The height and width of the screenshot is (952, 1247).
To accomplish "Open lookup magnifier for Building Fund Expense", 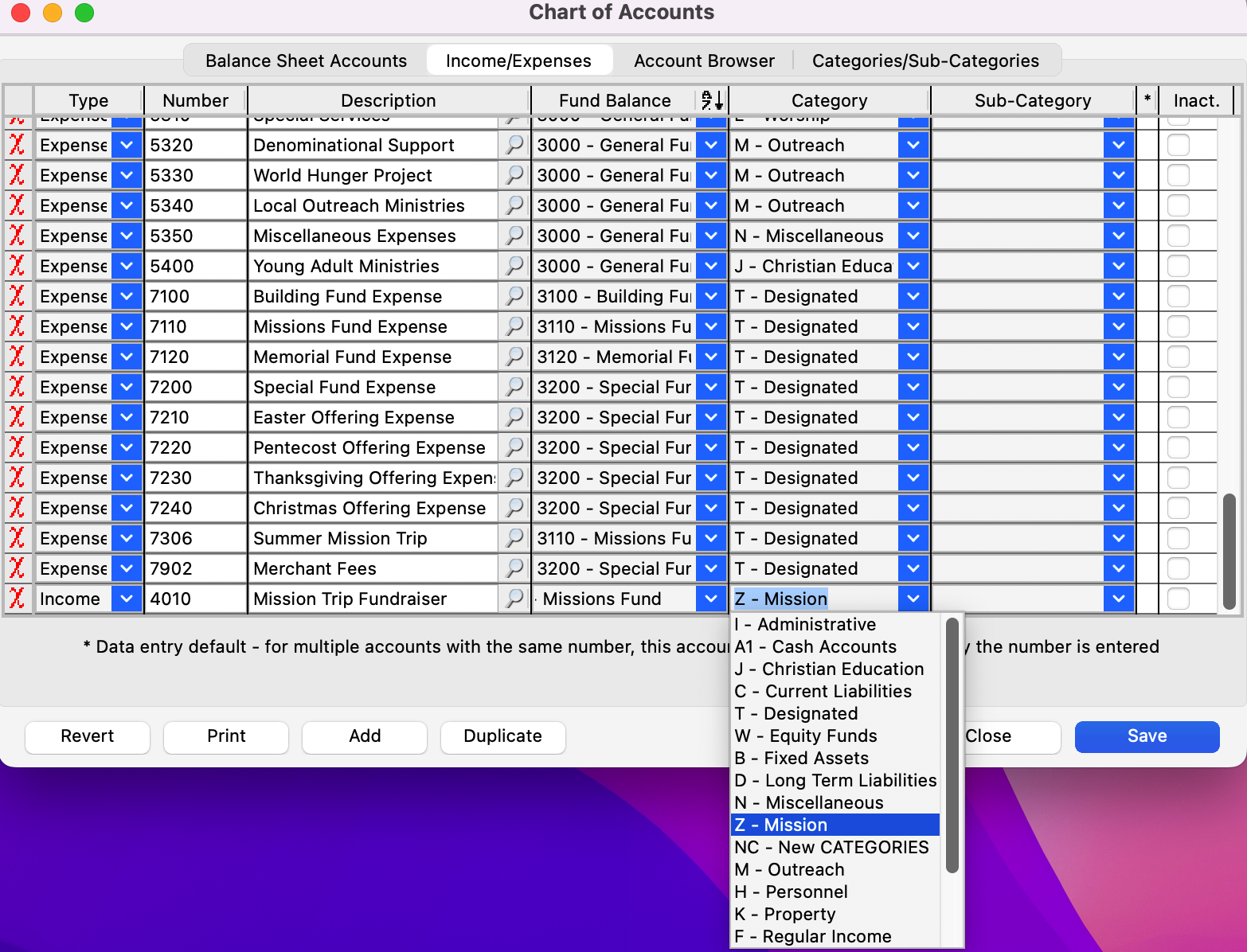I will pos(515,296).
